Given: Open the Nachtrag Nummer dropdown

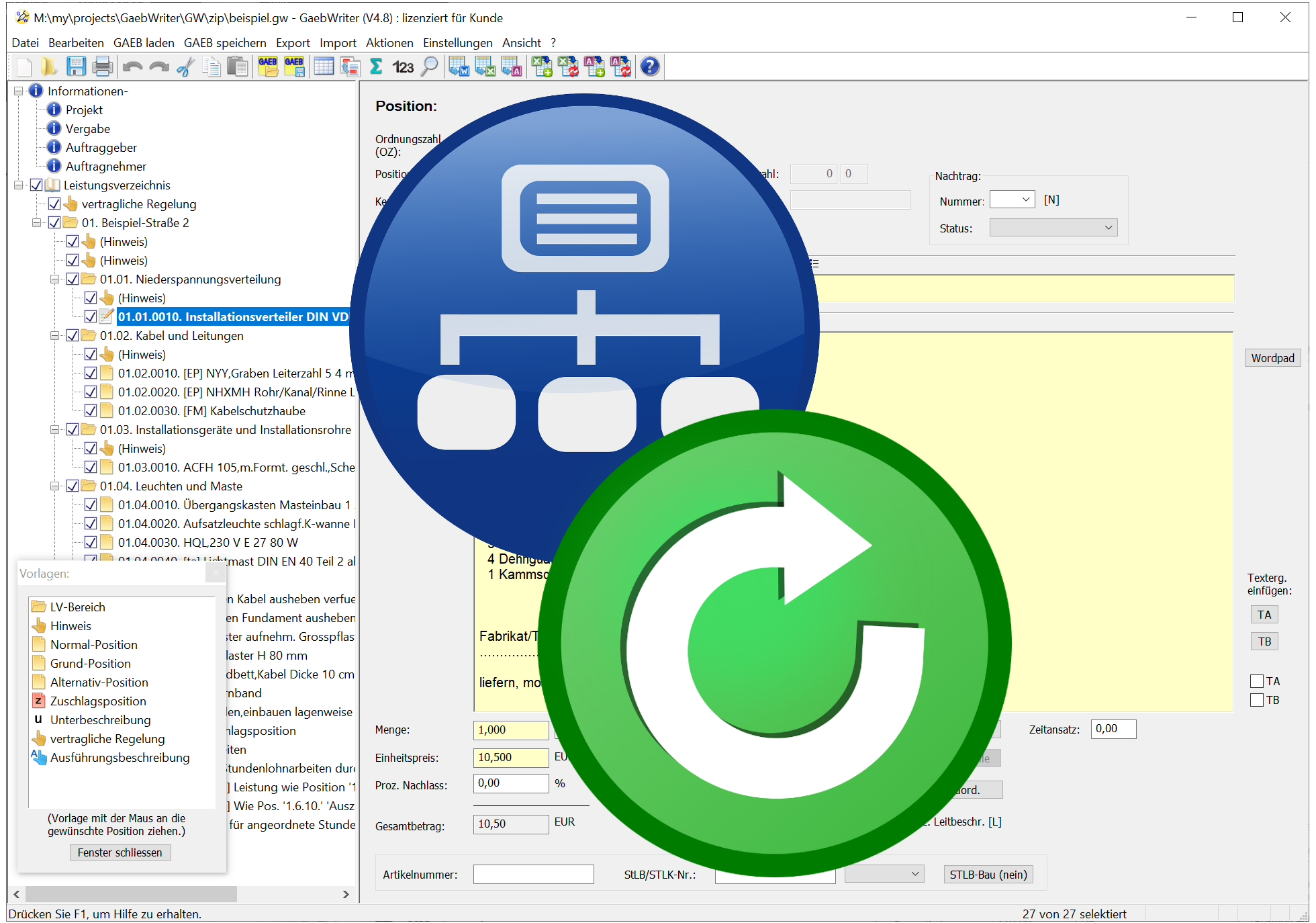Looking at the screenshot, I should coord(1012,200).
